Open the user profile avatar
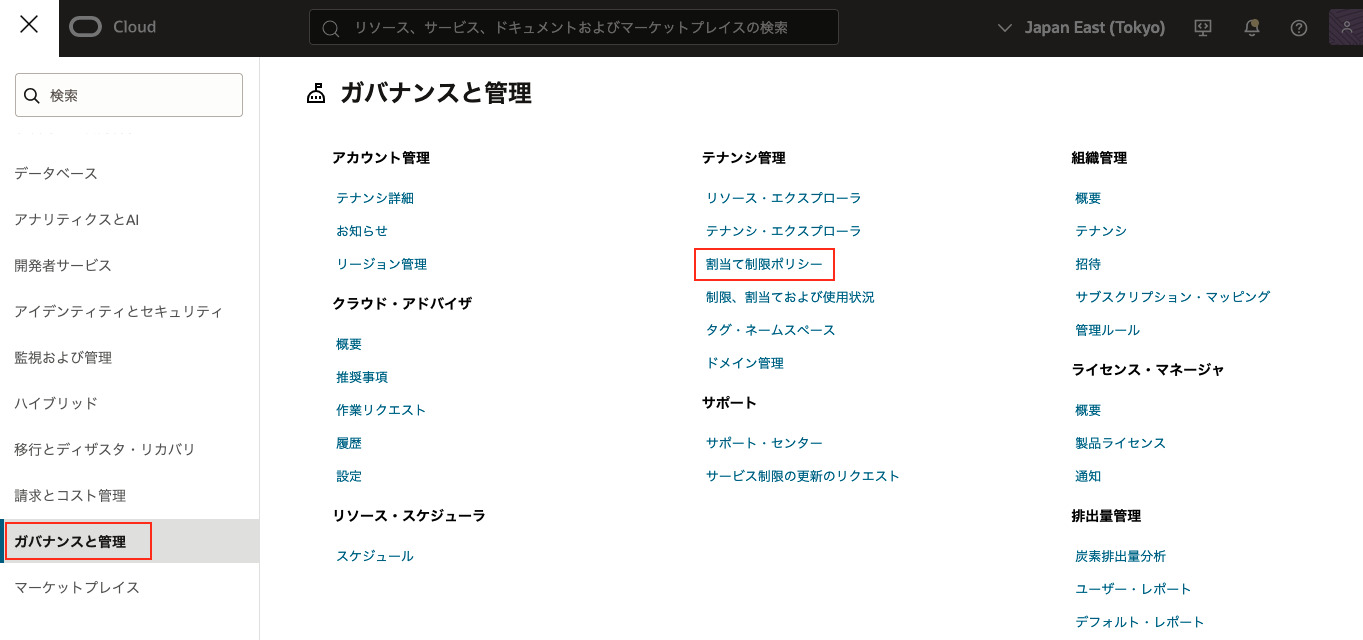 pos(1345,28)
